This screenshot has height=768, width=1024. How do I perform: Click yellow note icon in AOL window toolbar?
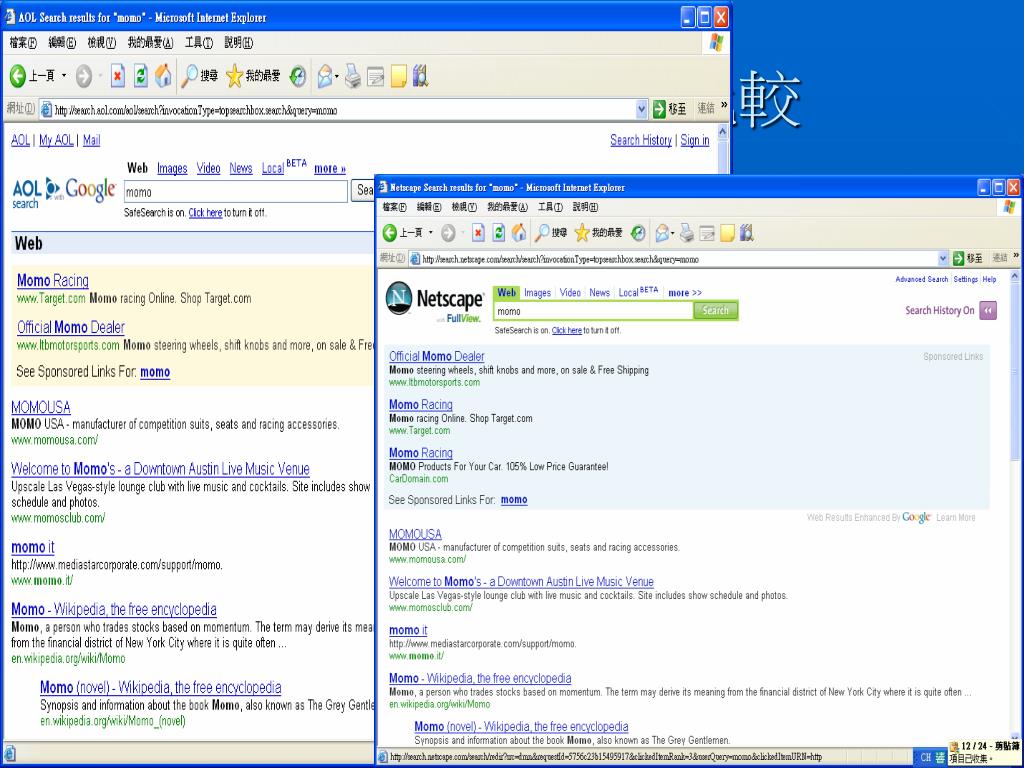coord(398,76)
